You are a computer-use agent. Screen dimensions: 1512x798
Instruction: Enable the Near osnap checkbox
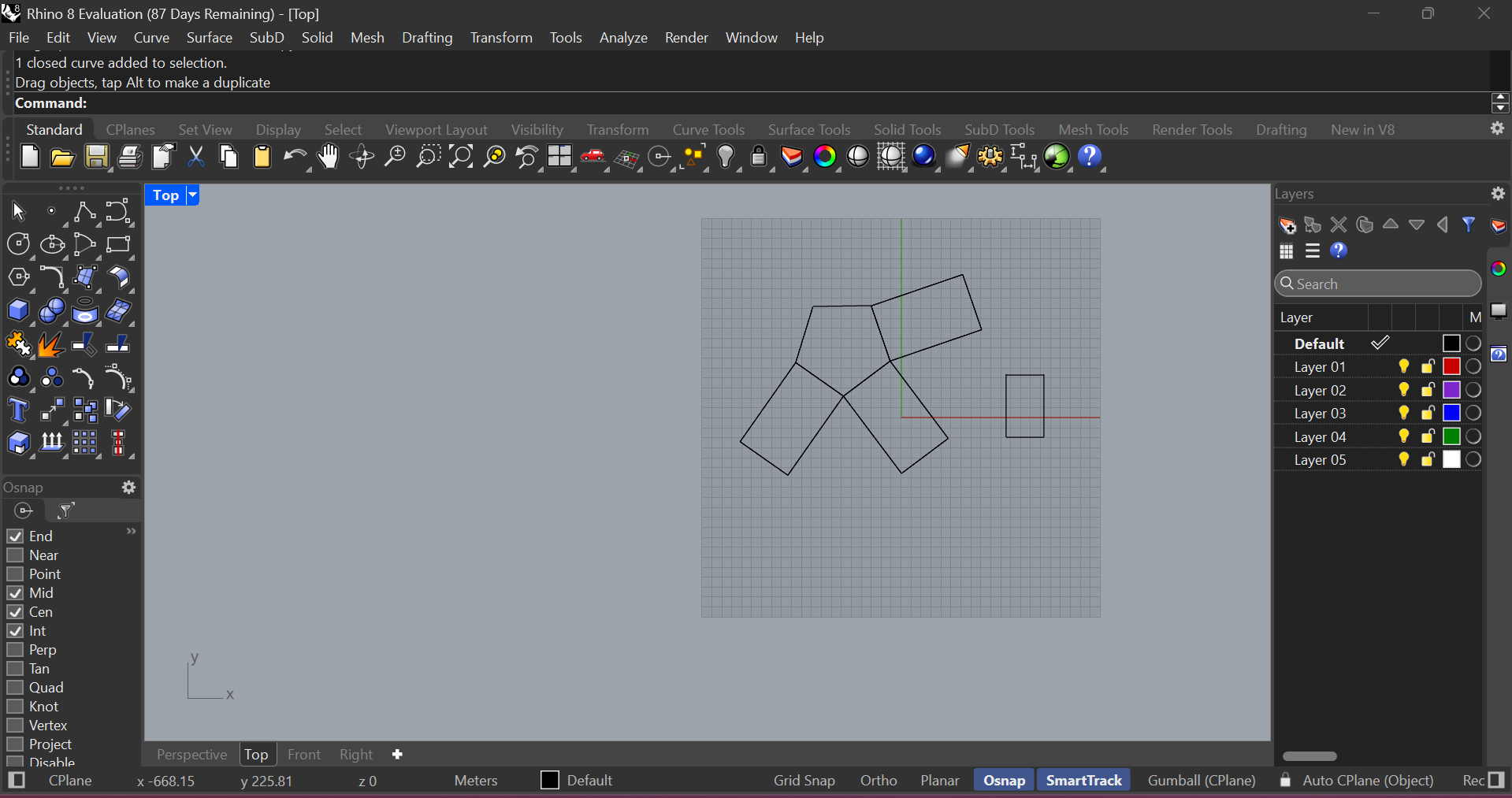(15, 555)
